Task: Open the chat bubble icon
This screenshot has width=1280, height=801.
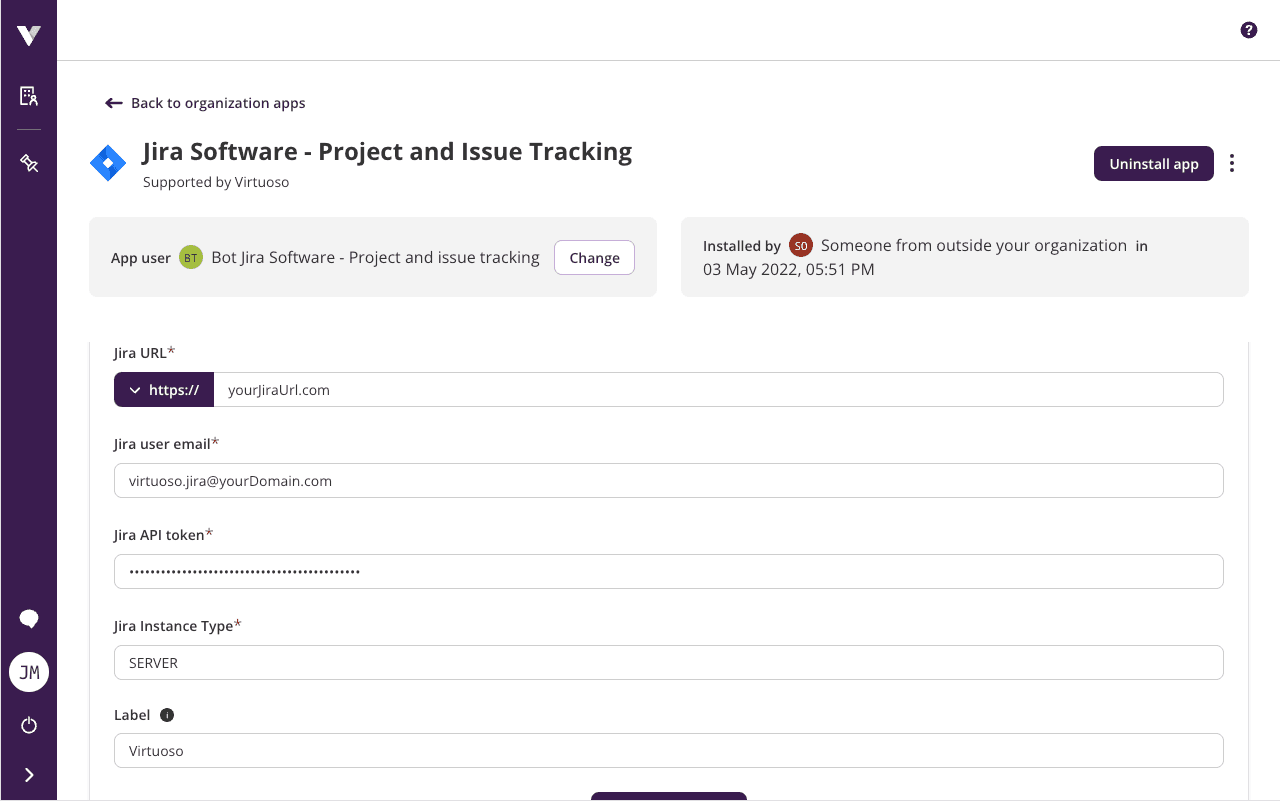Action: point(28,618)
